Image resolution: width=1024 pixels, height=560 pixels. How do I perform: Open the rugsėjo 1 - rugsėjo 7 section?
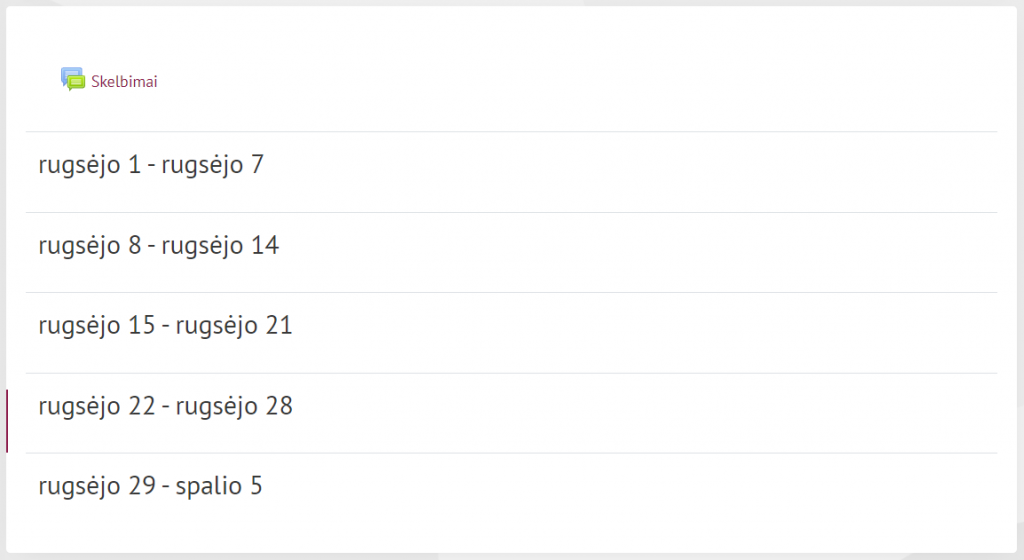click(151, 165)
